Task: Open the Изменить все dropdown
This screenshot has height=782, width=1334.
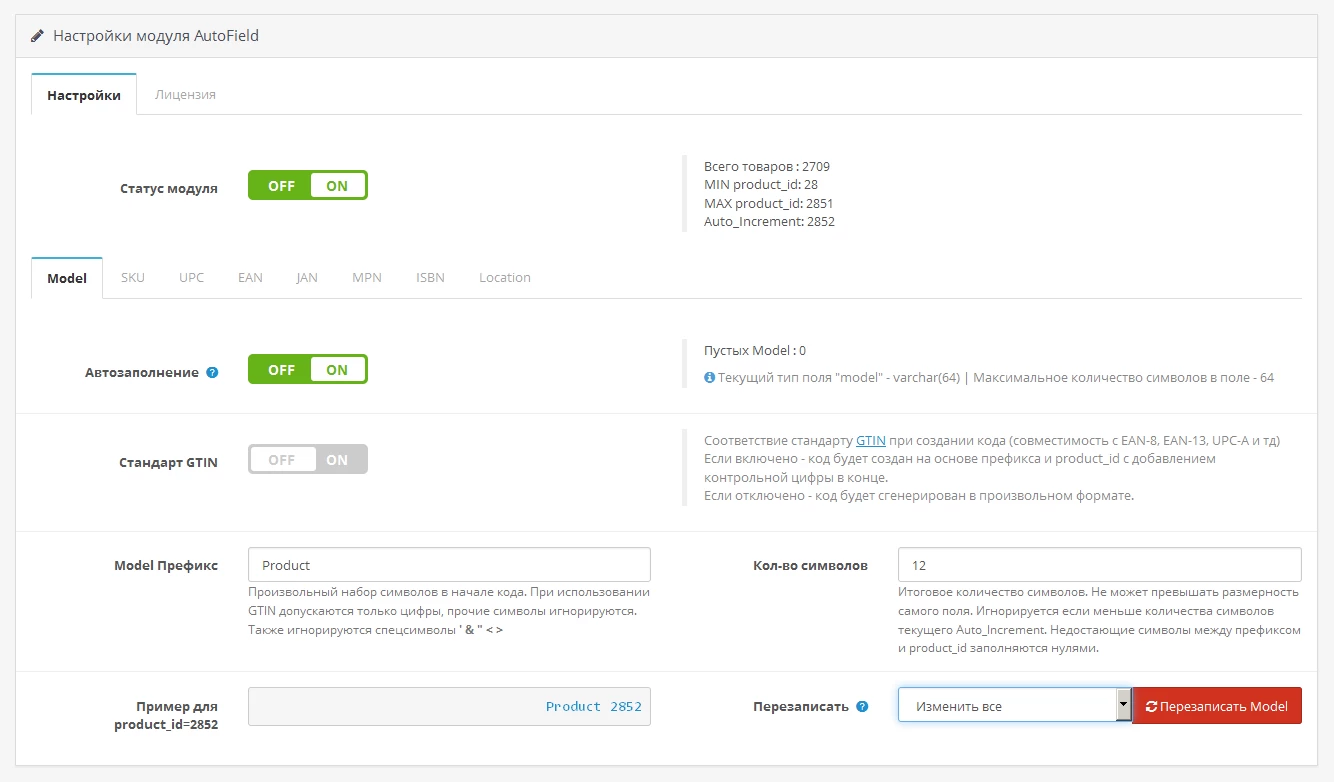Action: point(1014,705)
